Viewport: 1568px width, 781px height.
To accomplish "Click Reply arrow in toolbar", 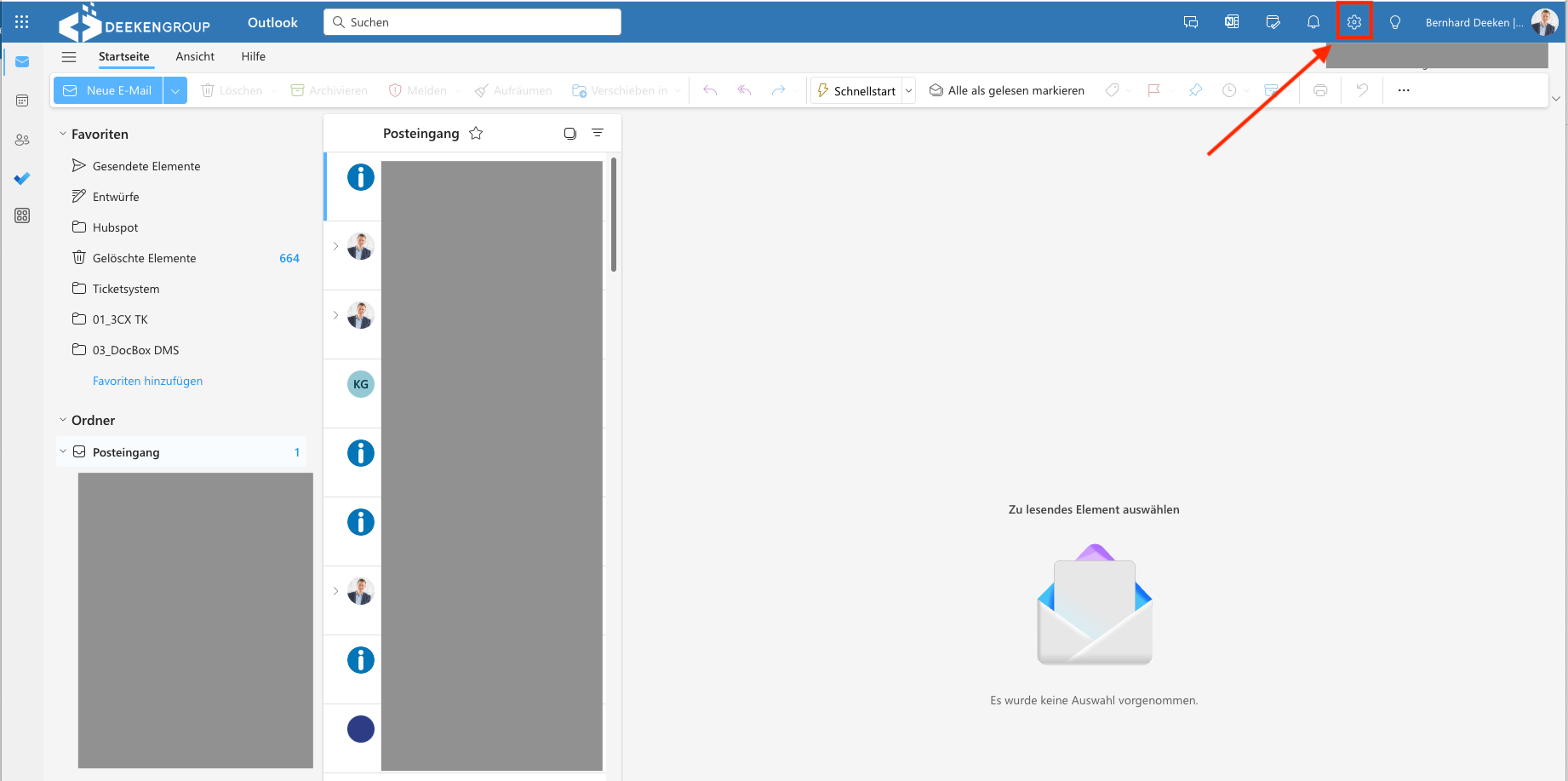I will tap(710, 90).
